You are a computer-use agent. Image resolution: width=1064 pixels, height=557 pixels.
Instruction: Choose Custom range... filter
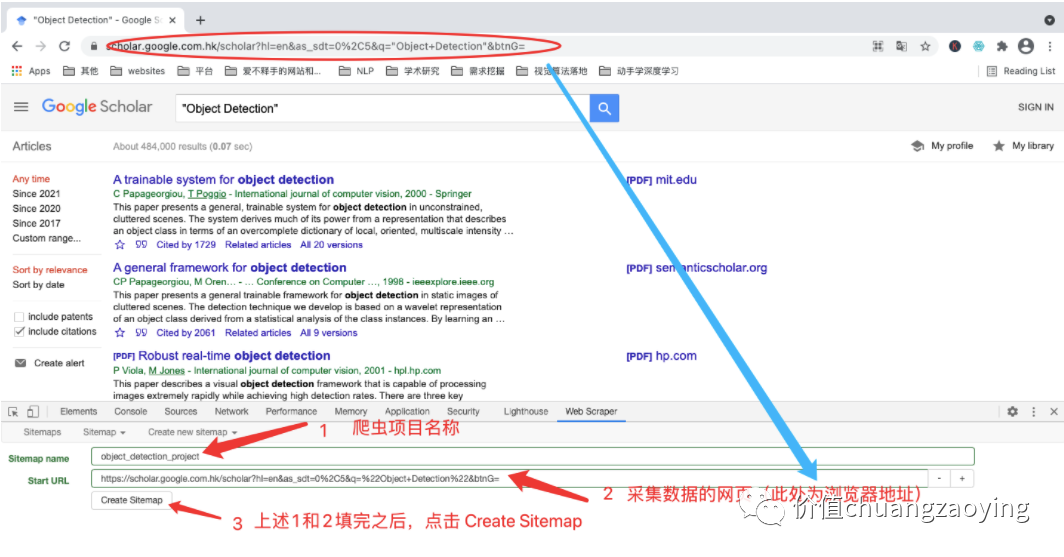point(46,238)
